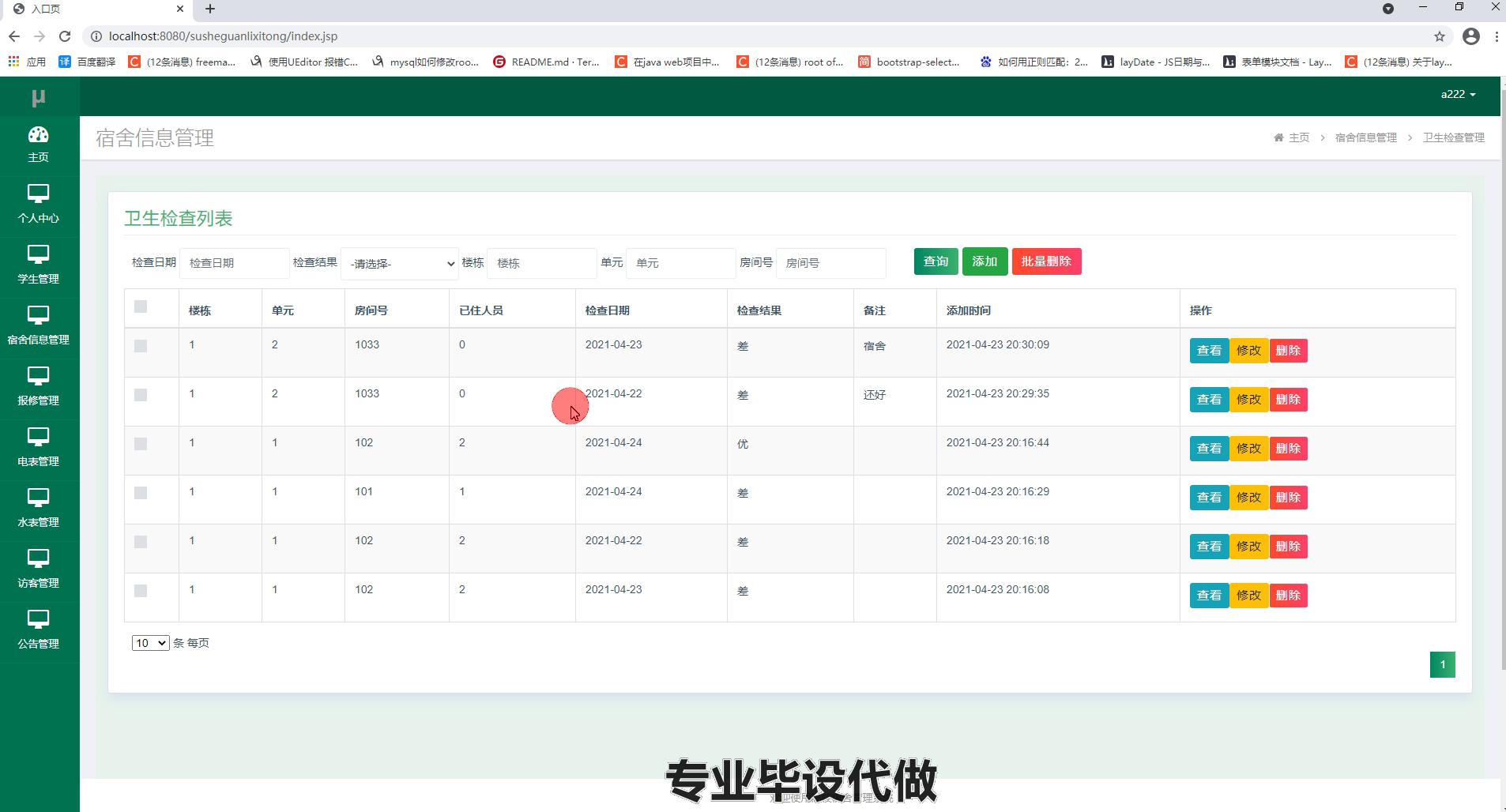The height and width of the screenshot is (812, 1506).
Task: Open 报修管理 monitor icon in sidebar
Action: (38, 376)
